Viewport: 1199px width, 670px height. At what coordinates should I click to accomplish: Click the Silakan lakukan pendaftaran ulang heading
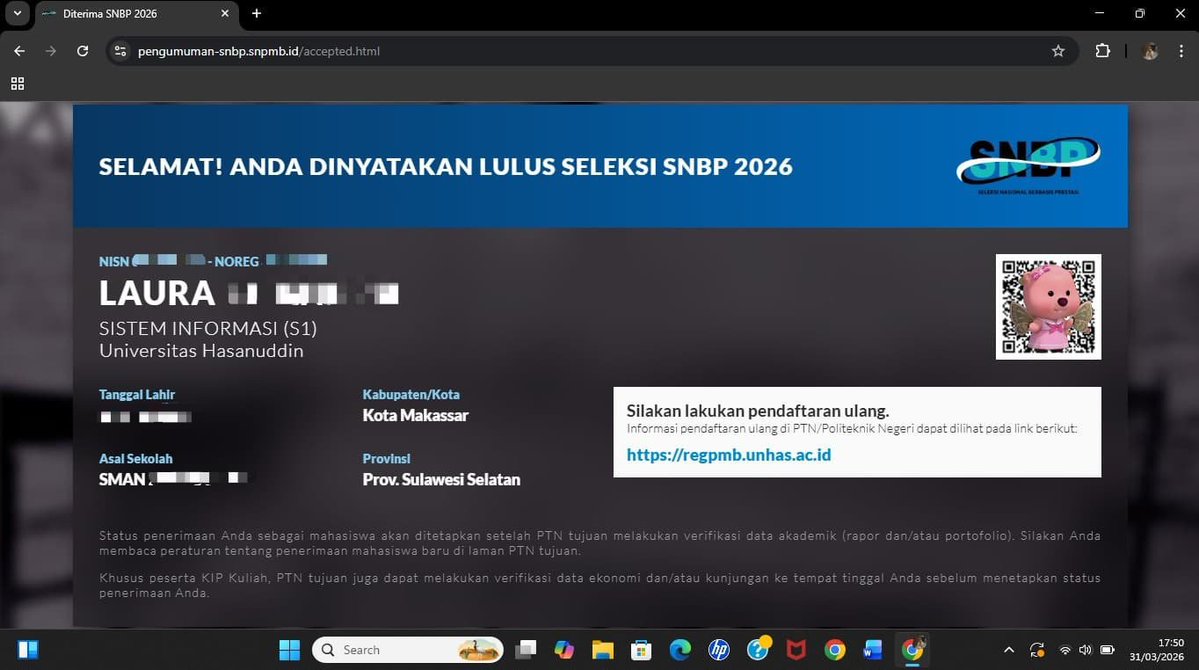[758, 411]
